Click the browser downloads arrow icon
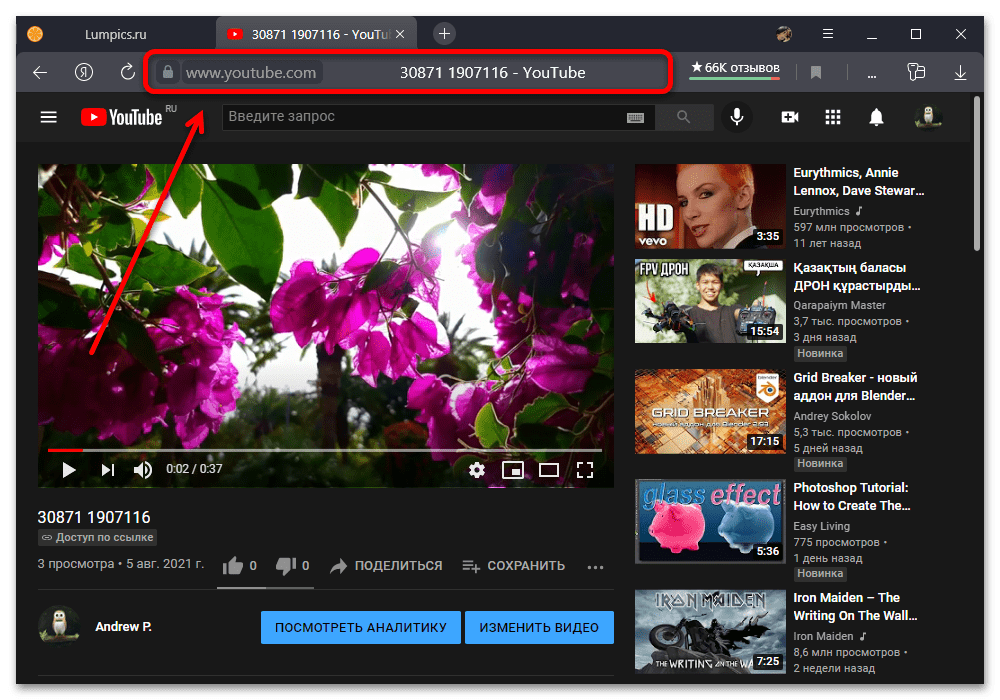Image resolution: width=1000 pixels, height=700 pixels. [960, 72]
